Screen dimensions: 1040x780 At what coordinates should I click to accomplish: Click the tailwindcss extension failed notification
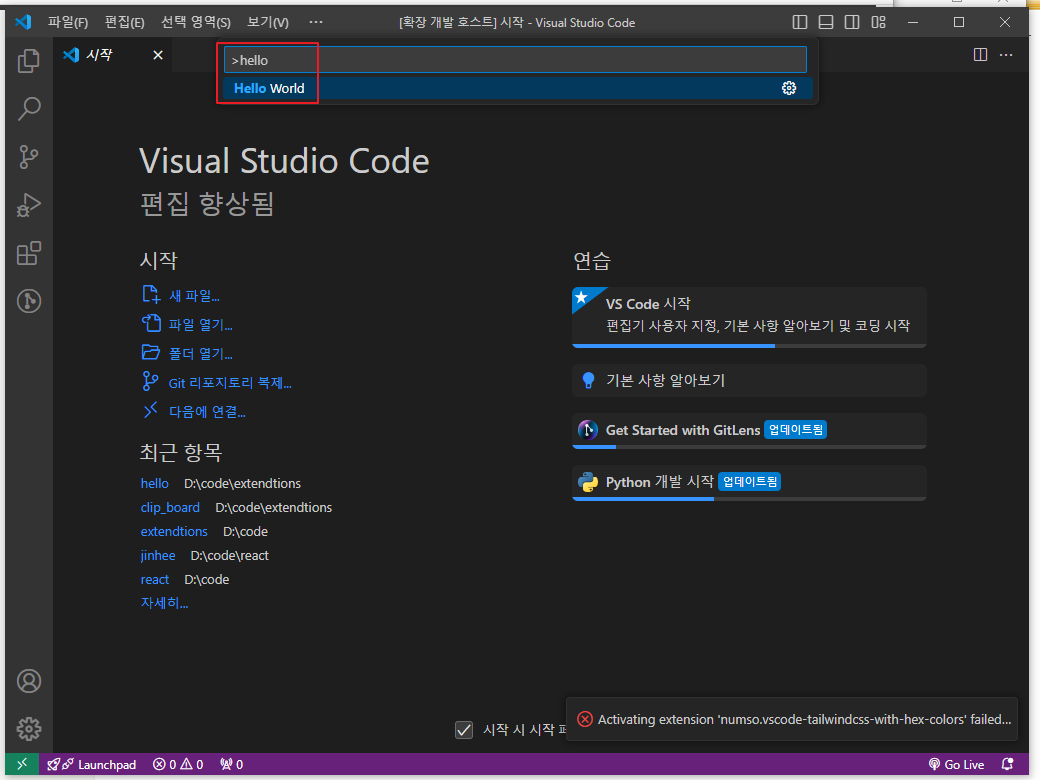coord(792,719)
